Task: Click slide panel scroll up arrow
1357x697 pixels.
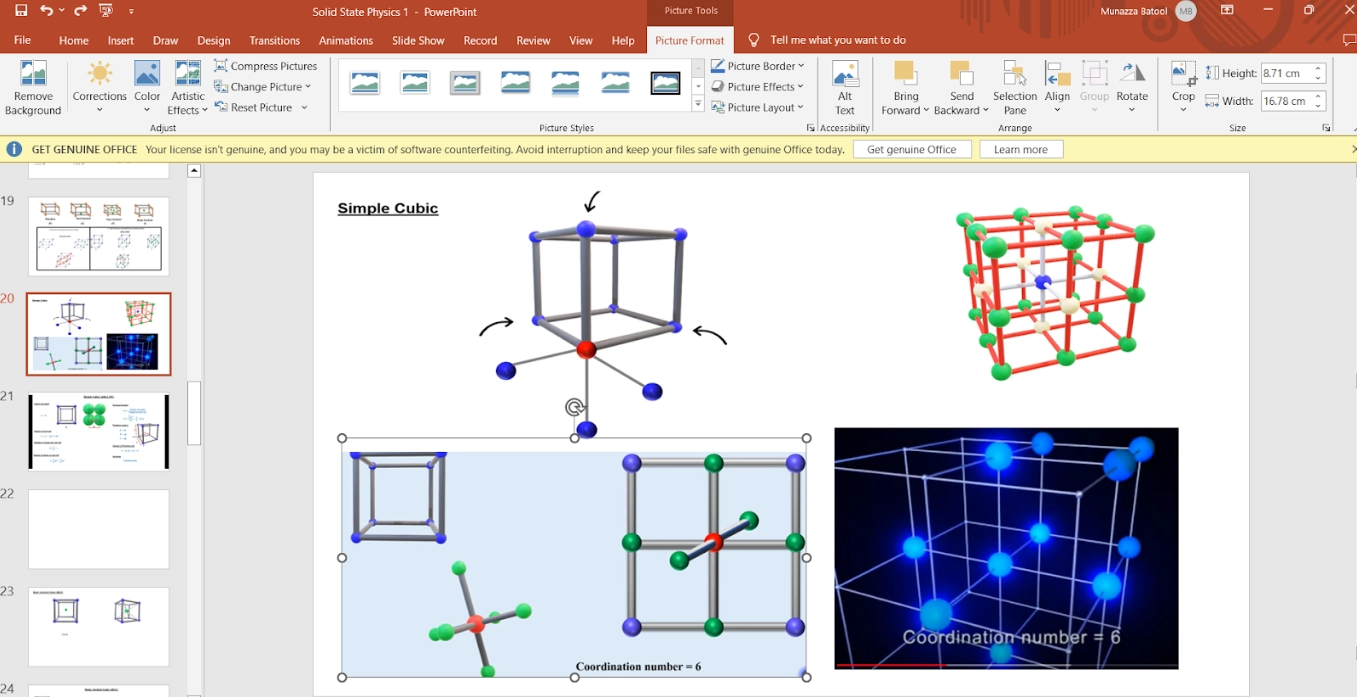Action: click(x=194, y=171)
